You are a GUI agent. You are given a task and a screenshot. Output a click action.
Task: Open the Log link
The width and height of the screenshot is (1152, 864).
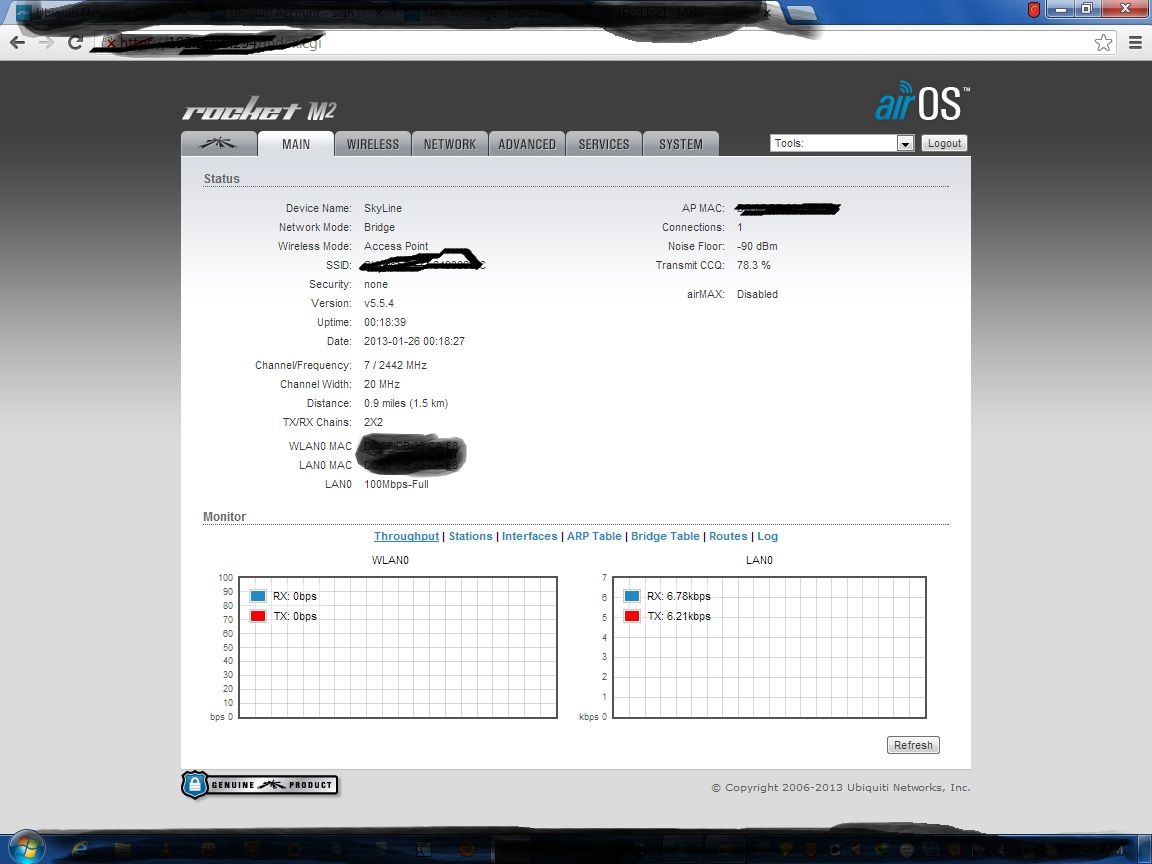767,536
